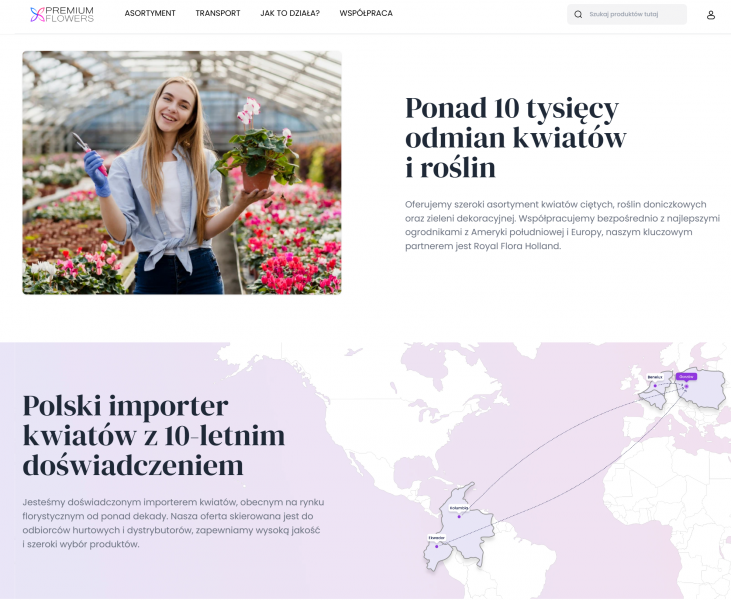This screenshot has width=731, height=600.
Task: Click the Premium Flowers logo text
Action: [x=70, y=14]
